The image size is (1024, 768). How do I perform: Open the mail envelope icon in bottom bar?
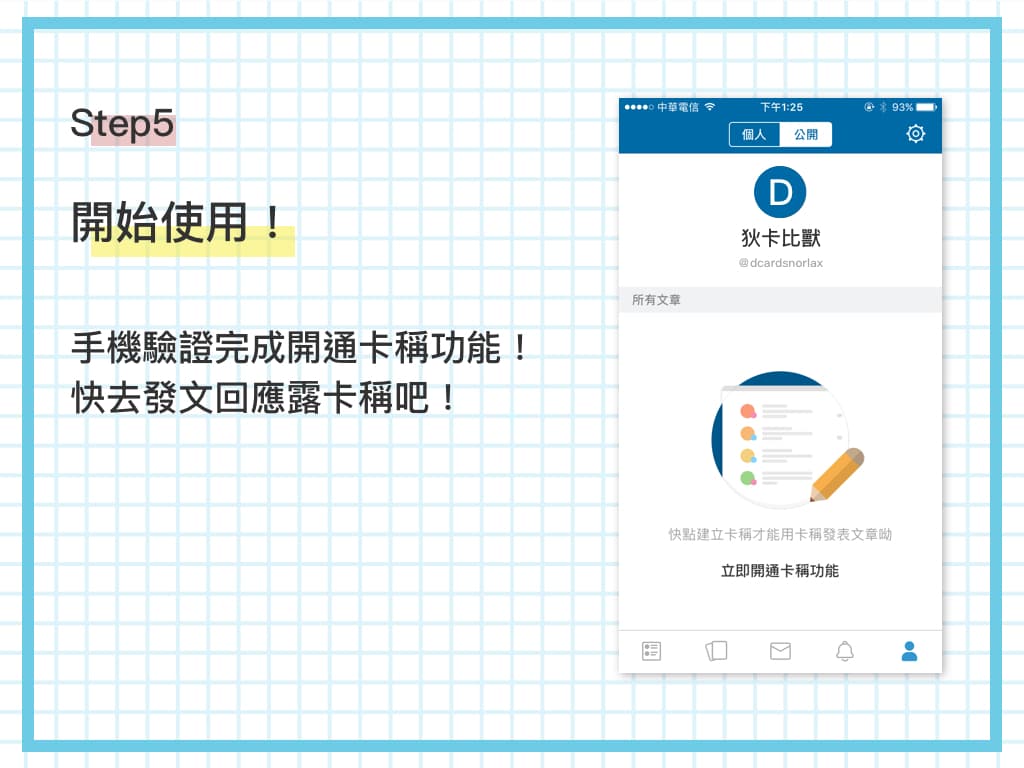click(x=780, y=651)
